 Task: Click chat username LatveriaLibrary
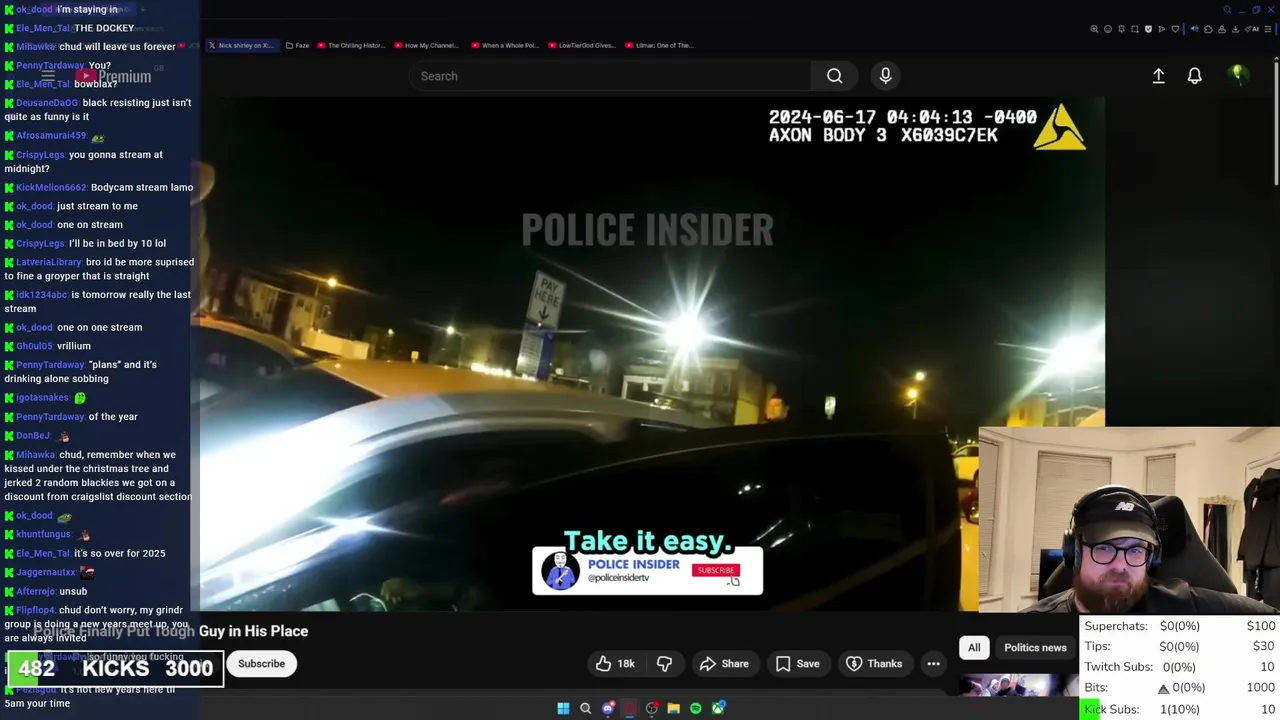click(x=48, y=262)
